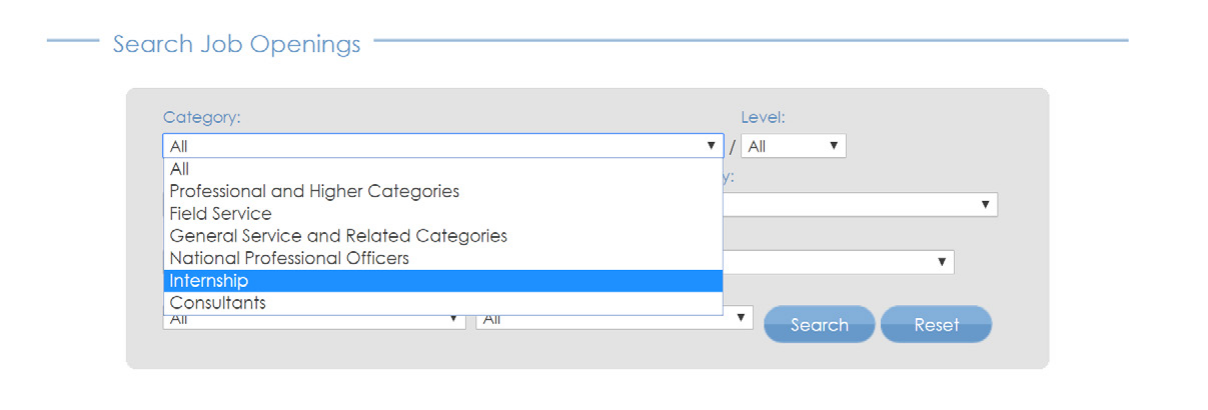Click the Search Job Openings heading
The image size is (1208, 410).
click(x=236, y=44)
